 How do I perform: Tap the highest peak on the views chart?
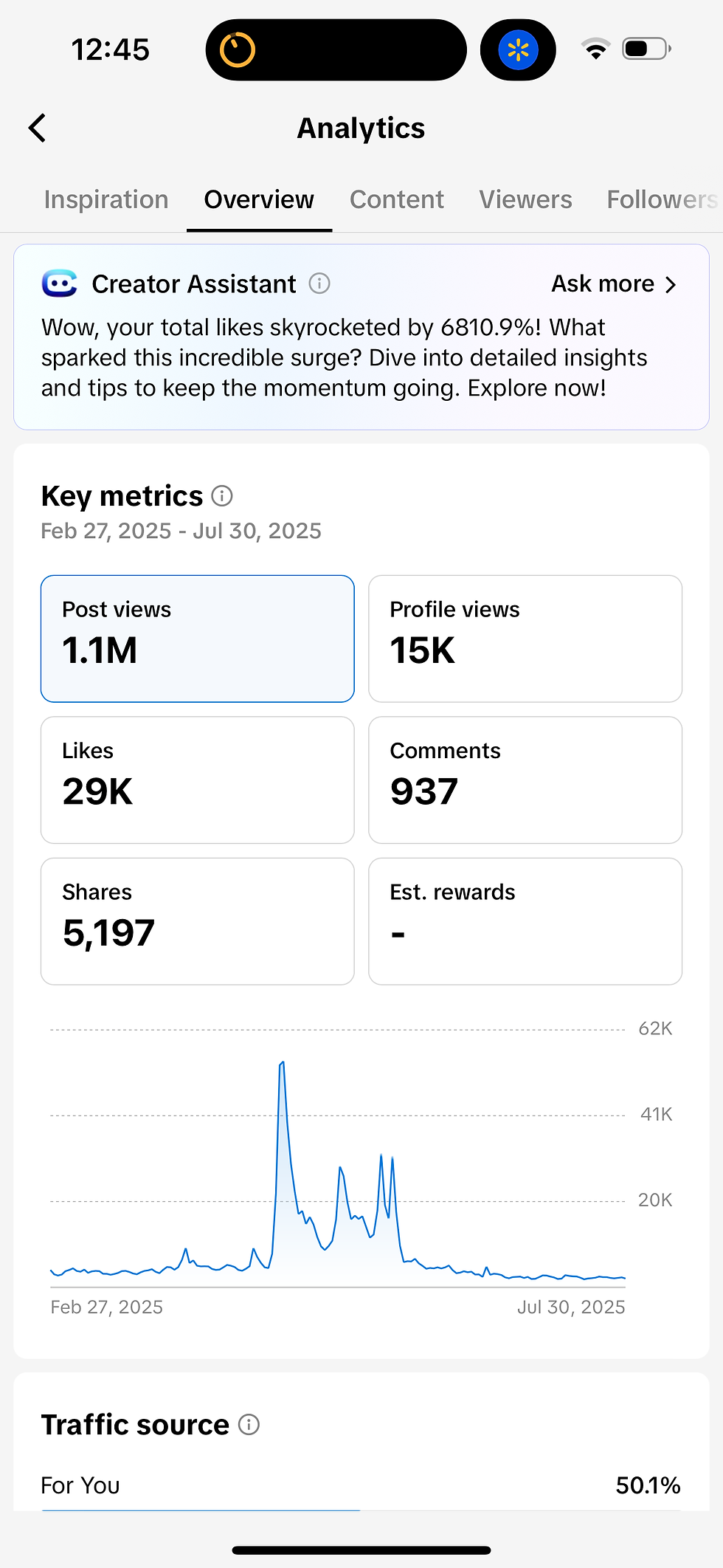click(x=282, y=1064)
